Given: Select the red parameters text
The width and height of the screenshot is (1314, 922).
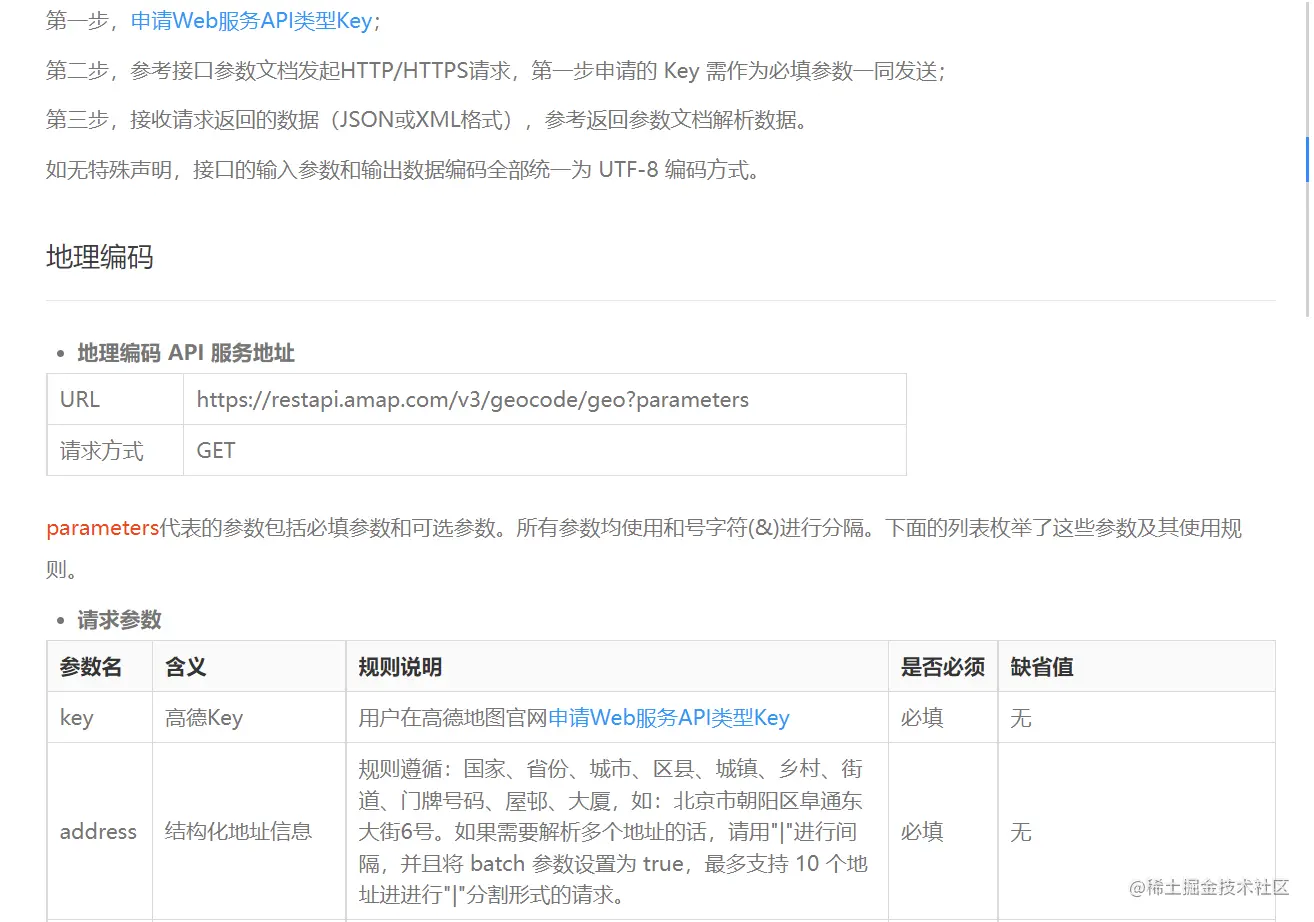Looking at the screenshot, I should (x=100, y=527).
